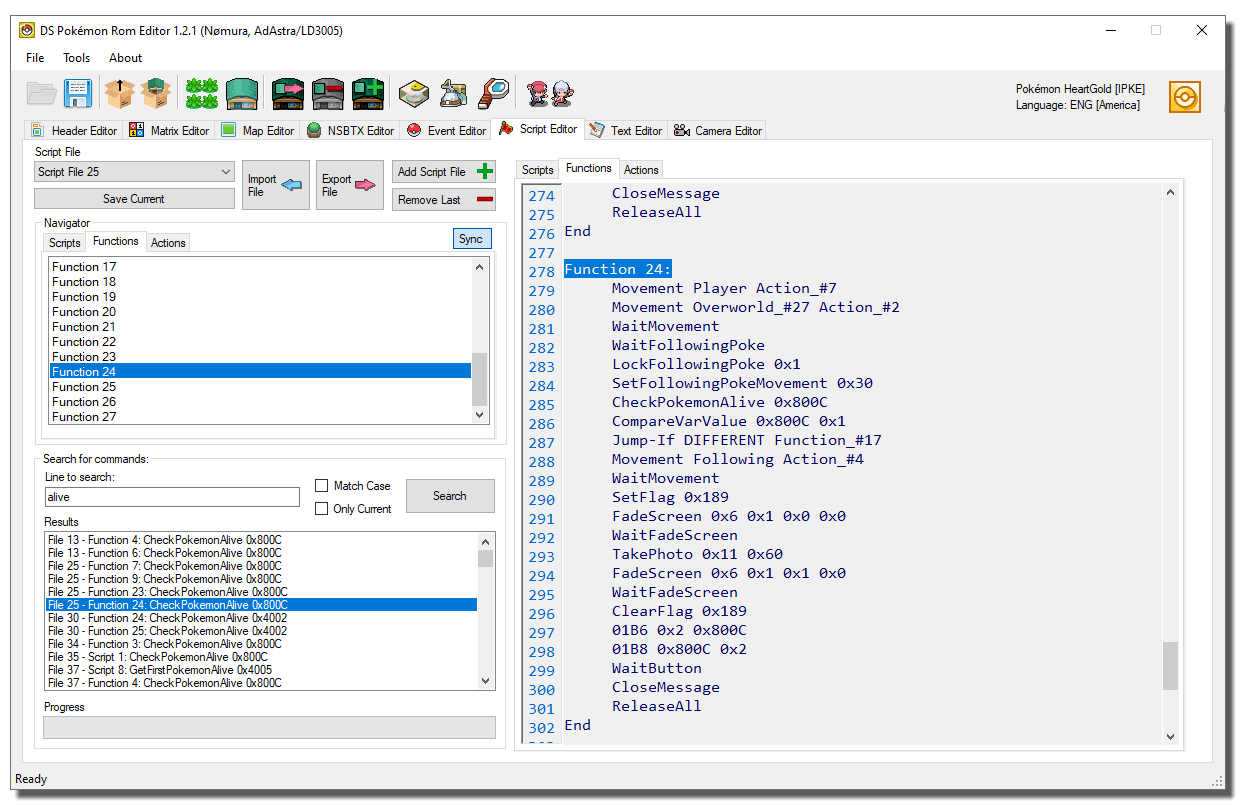Click the results list scrollbar up arrow
This screenshot has width=1243, height=805.
[486, 541]
